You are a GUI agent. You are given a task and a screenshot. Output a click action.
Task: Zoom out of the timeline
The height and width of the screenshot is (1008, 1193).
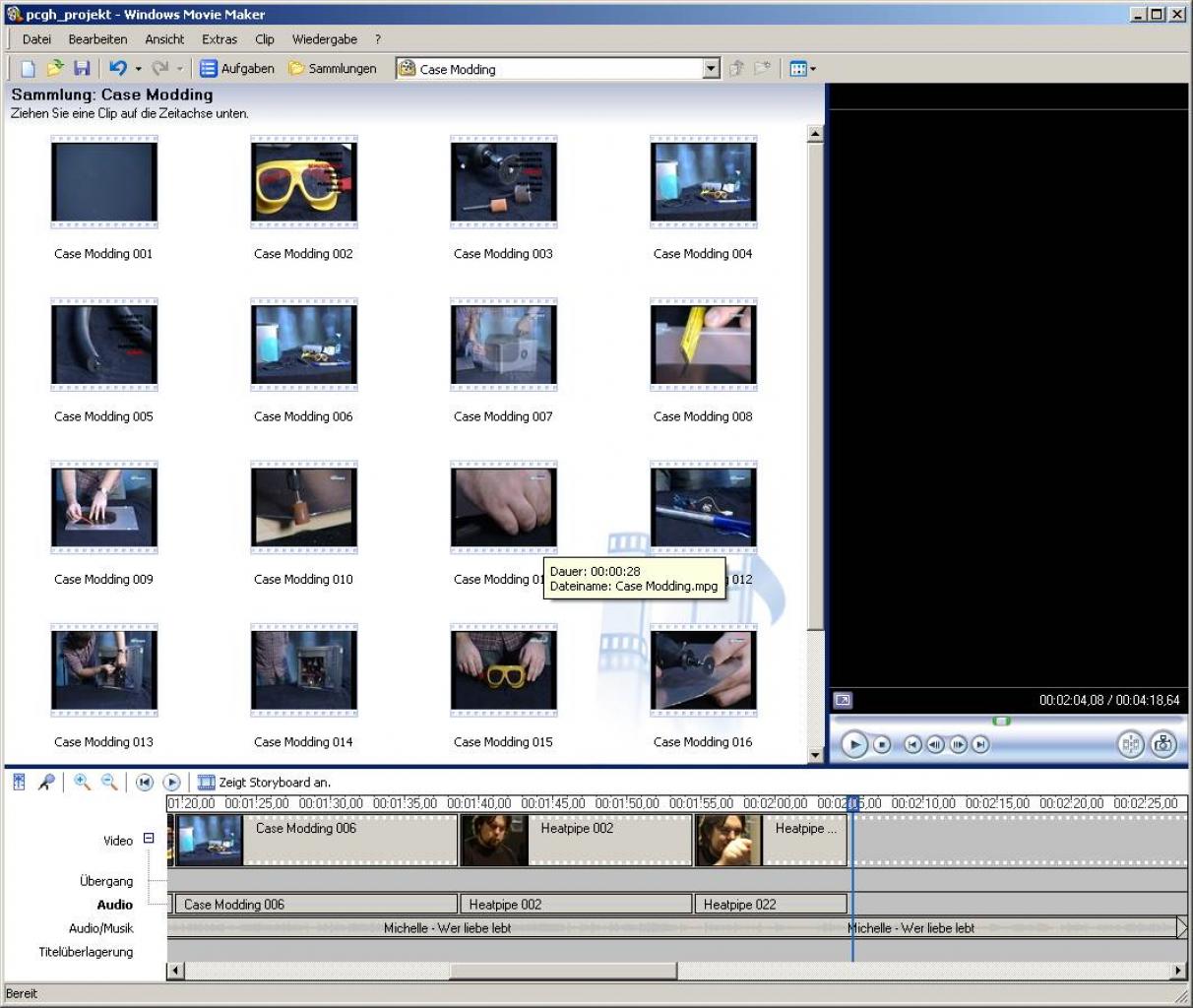click(x=109, y=782)
